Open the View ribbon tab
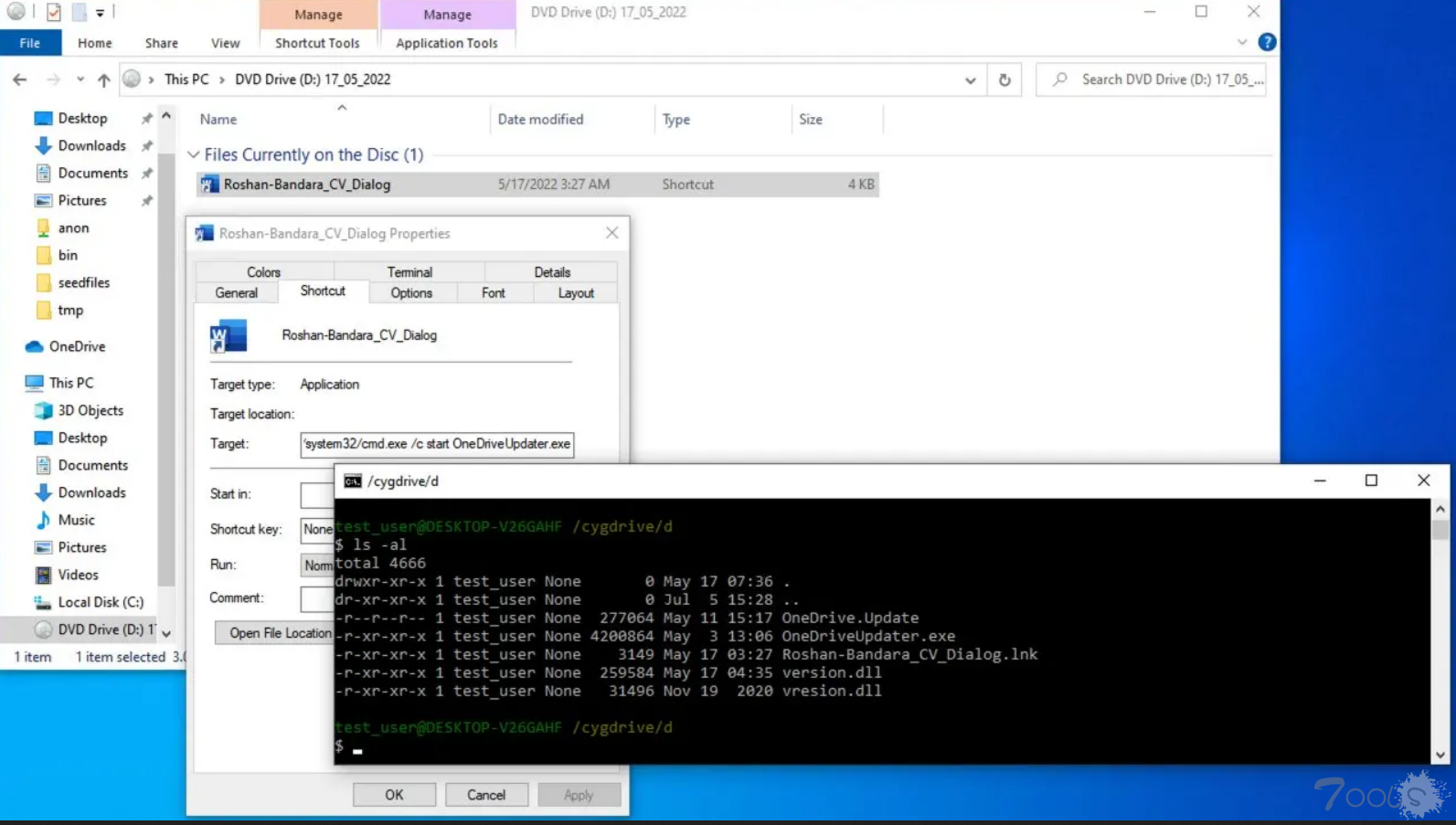This screenshot has width=1456, height=825. pos(225,43)
